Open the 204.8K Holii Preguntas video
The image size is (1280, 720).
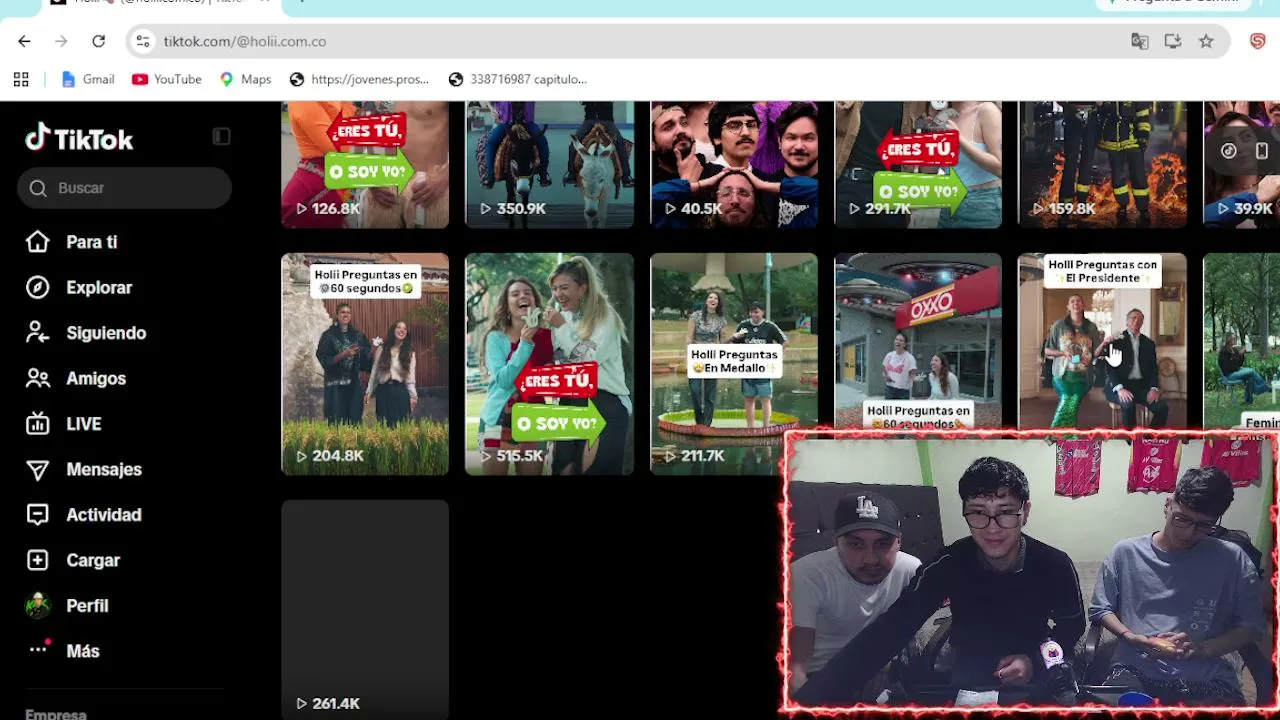tap(365, 364)
